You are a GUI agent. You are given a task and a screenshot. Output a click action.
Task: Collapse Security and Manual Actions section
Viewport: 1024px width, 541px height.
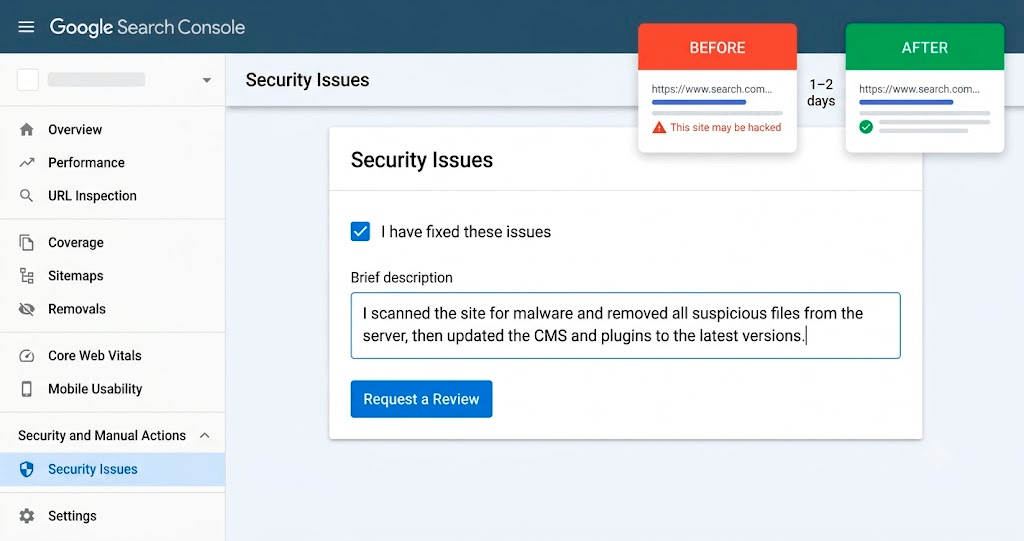pos(204,435)
